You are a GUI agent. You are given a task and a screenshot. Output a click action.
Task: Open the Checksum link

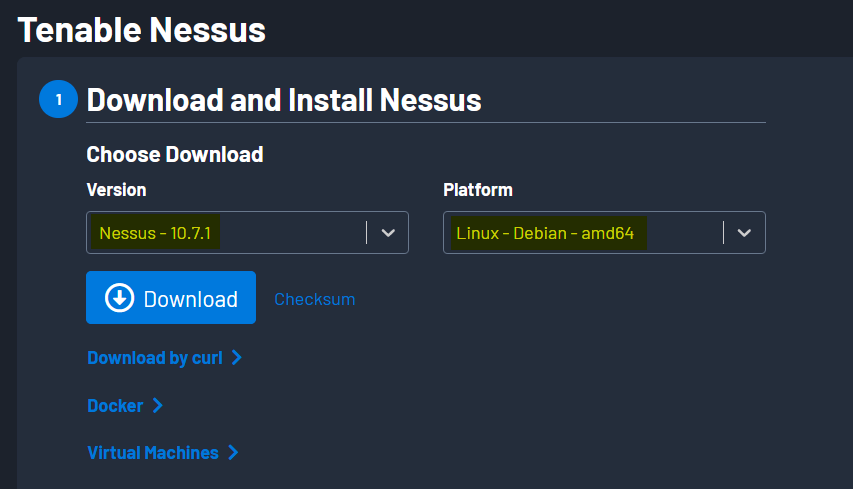[x=314, y=299]
